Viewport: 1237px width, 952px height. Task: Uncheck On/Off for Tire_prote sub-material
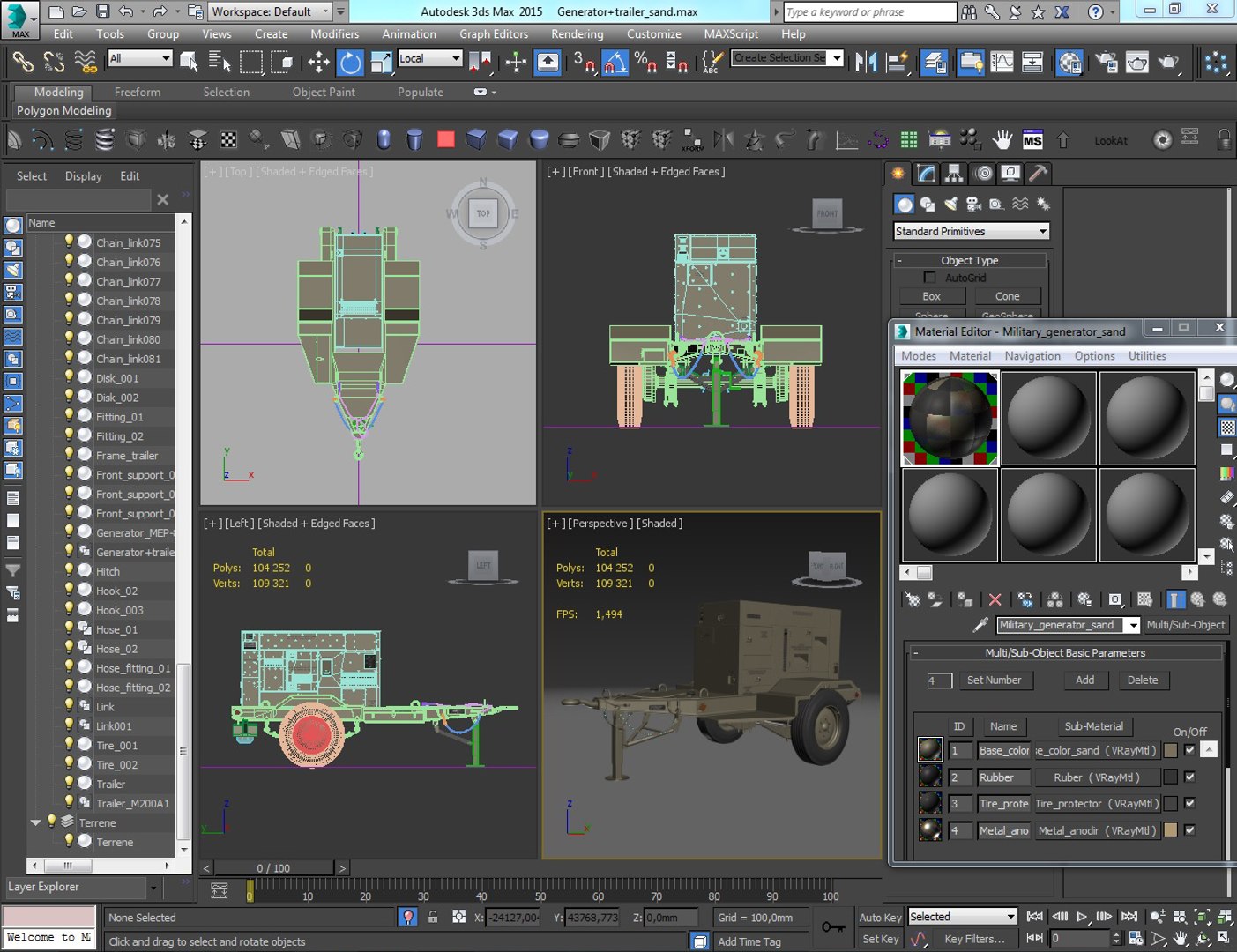1189,803
